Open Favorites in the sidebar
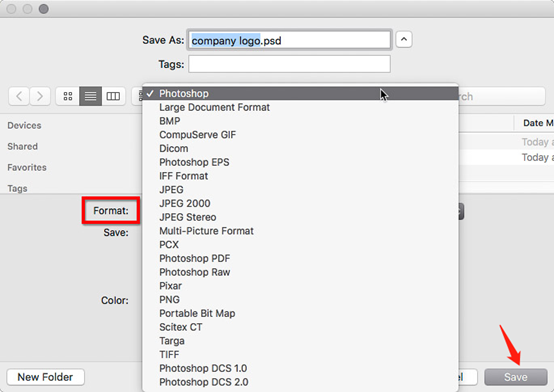This screenshot has height=392, width=554. coord(27,168)
